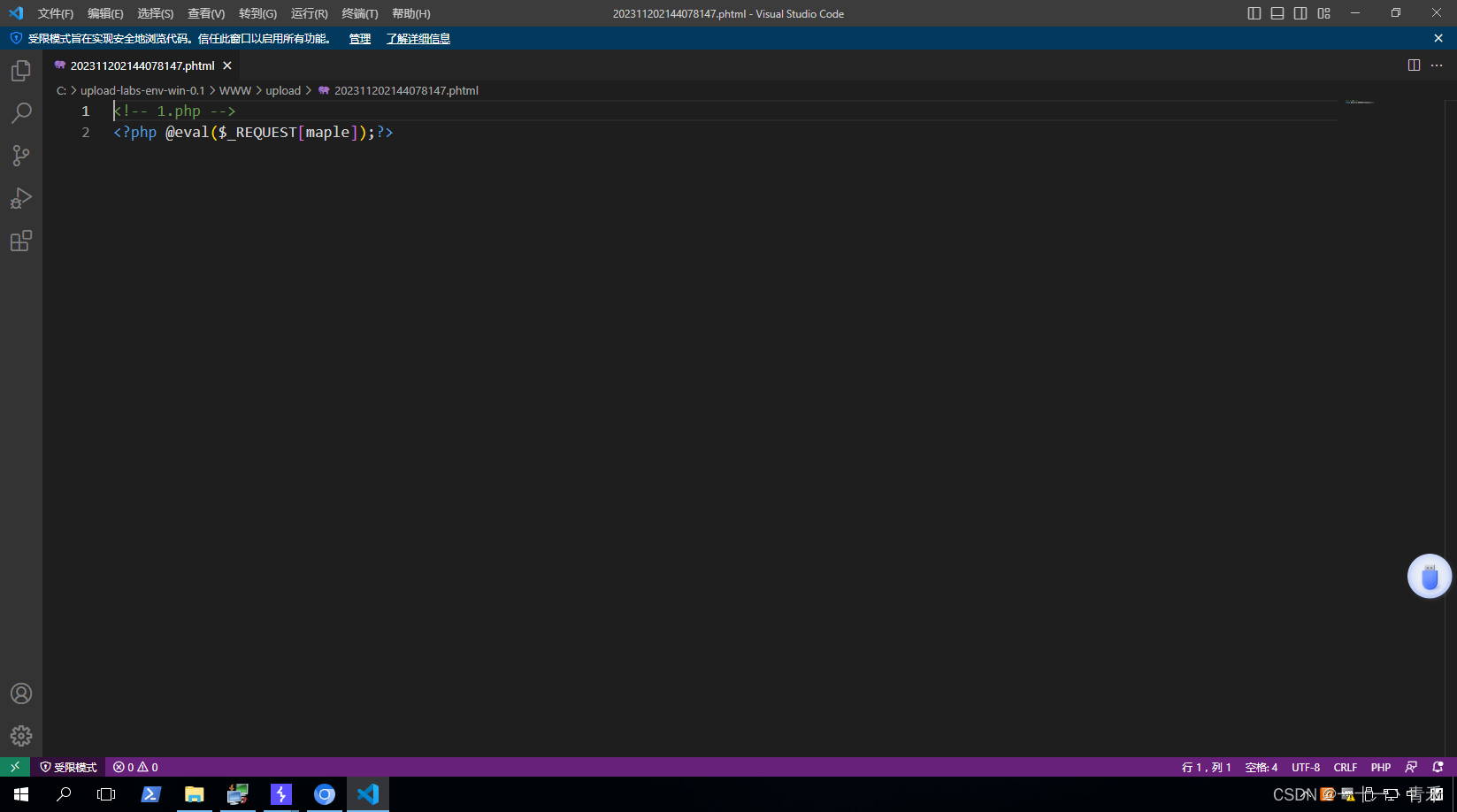Open the Windows Start menu
This screenshot has width=1457, height=812.
pyautogui.click(x=21, y=794)
